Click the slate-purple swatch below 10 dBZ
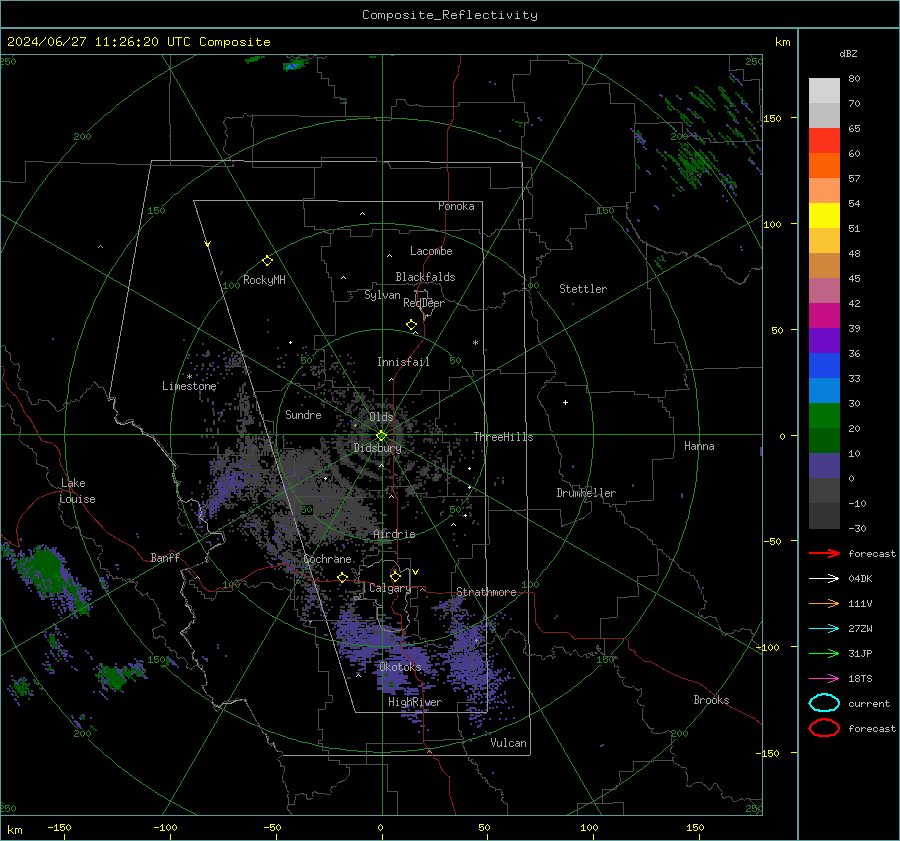The image size is (900, 841). point(824,465)
